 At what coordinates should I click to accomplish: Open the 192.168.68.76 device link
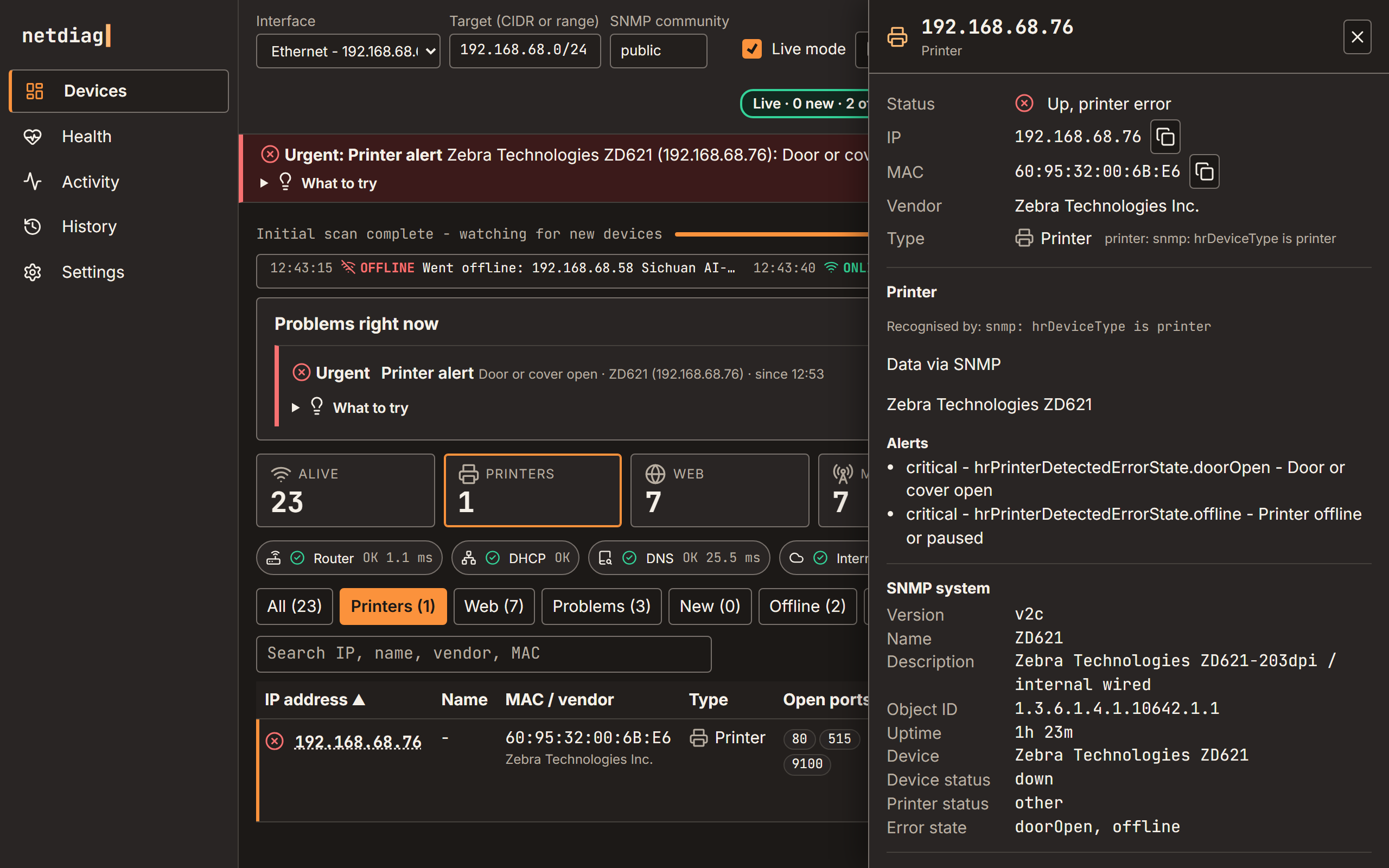point(358,742)
